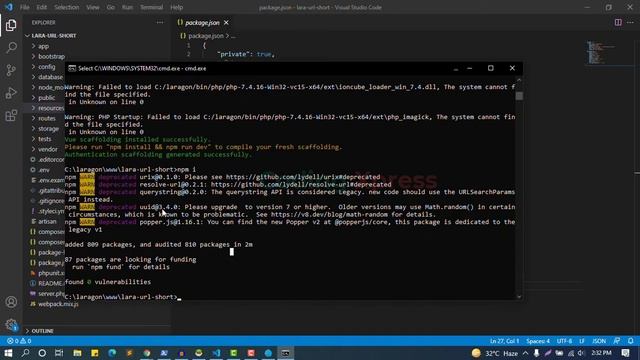
Task: Click the volume icon in system tray
Action: coord(581,353)
